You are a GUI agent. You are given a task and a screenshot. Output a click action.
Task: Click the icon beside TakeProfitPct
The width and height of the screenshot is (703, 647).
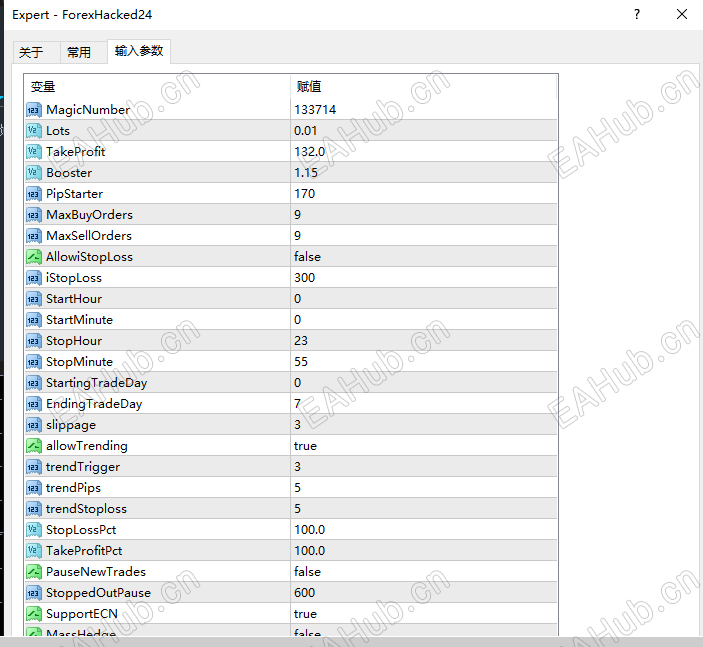[x=34, y=551]
